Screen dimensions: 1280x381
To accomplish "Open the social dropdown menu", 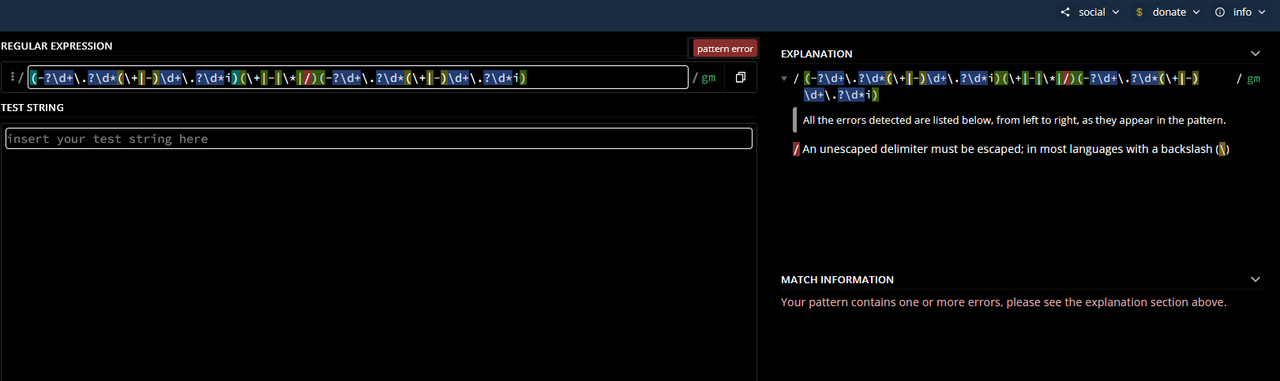I will coord(1090,12).
